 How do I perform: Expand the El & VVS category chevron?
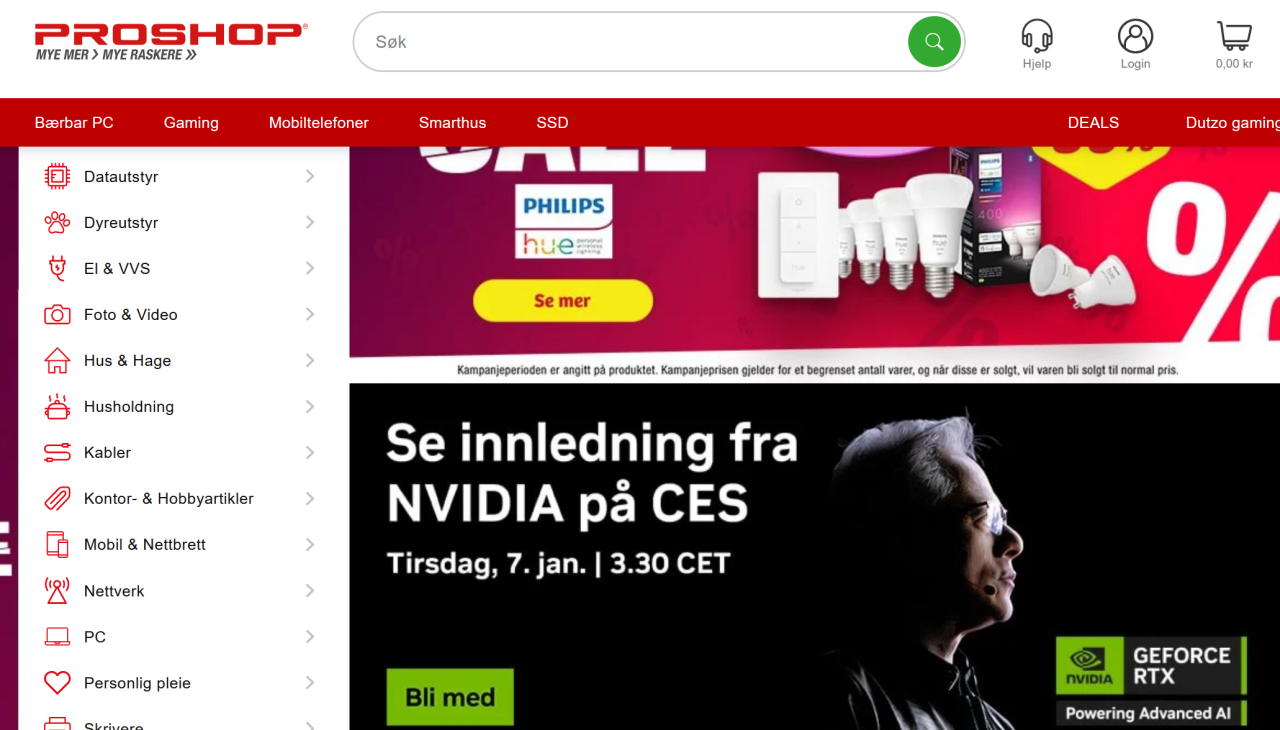coord(310,268)
